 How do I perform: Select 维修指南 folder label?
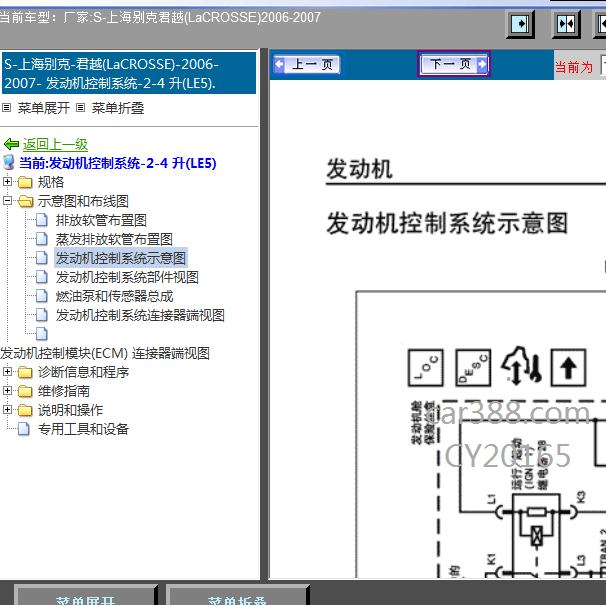point(64,391)
